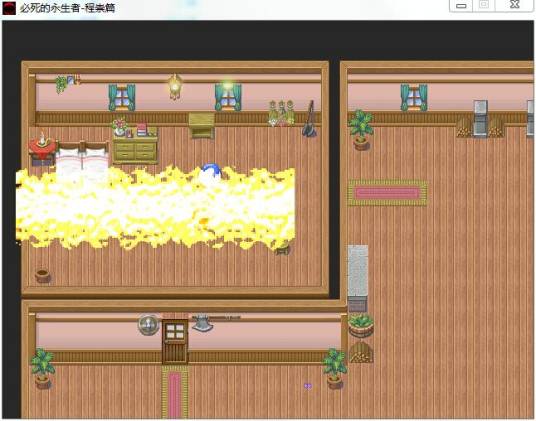536x421 pixels.
Task: Click the window title bar icon
Action: pos(9,8)
